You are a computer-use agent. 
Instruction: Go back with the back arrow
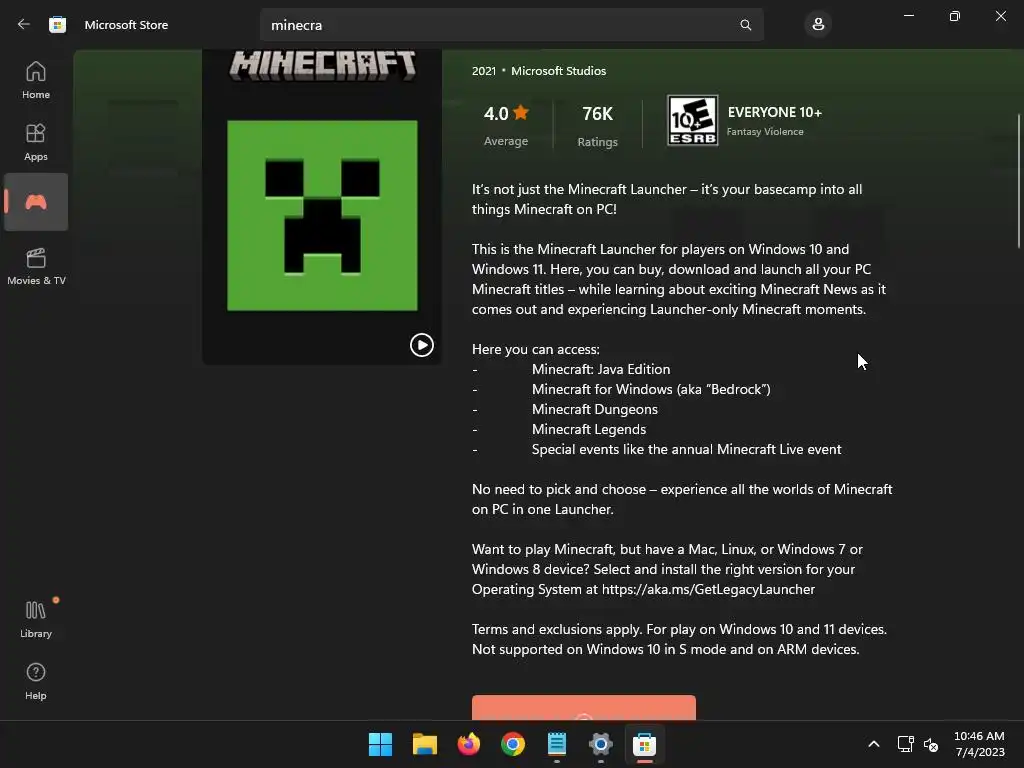tap(24, 25)
